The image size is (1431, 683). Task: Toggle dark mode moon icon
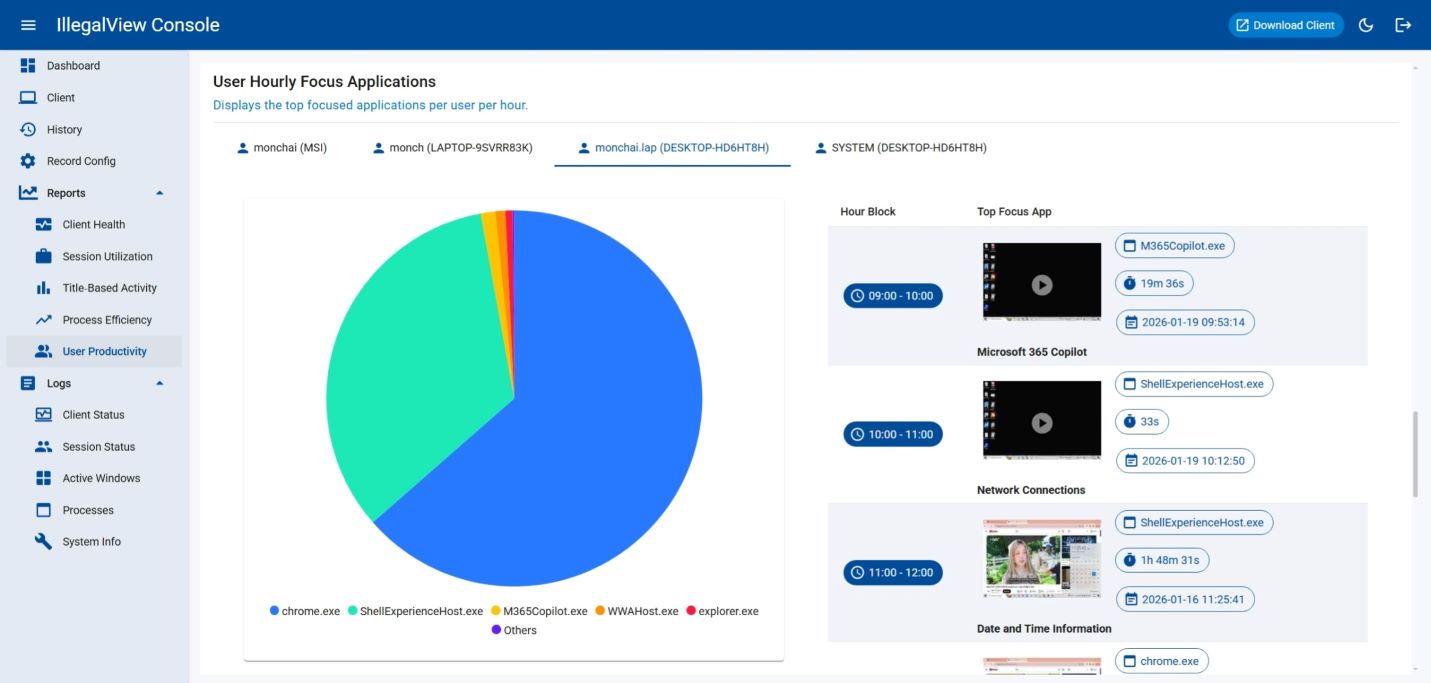point(1366,25)
